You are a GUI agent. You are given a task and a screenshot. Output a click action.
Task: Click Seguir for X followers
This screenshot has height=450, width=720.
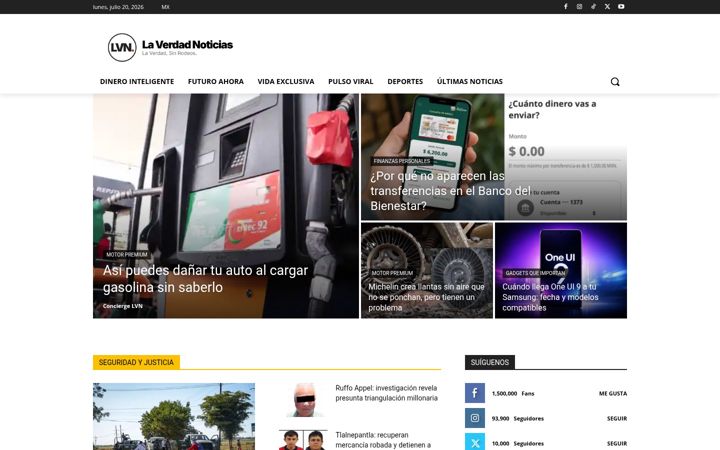point(617,444)
